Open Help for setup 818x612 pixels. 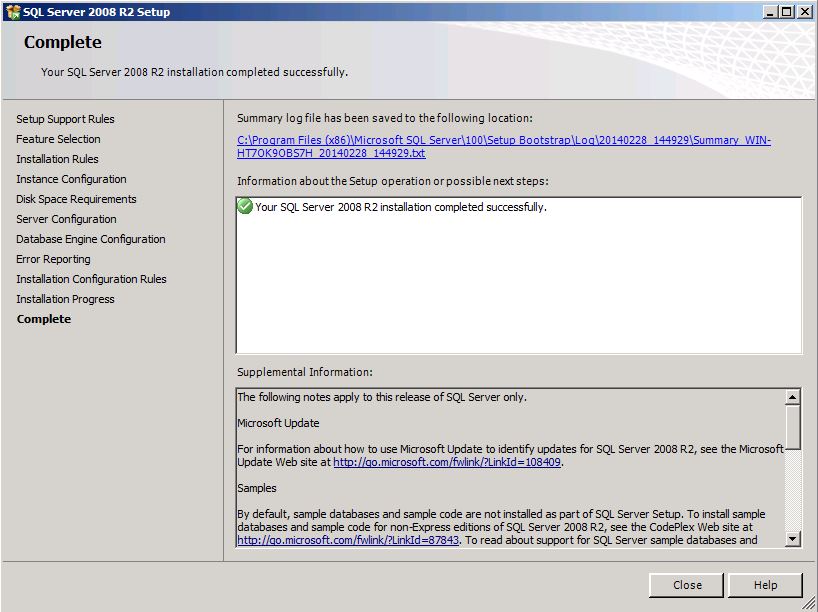tap(765, 585)
